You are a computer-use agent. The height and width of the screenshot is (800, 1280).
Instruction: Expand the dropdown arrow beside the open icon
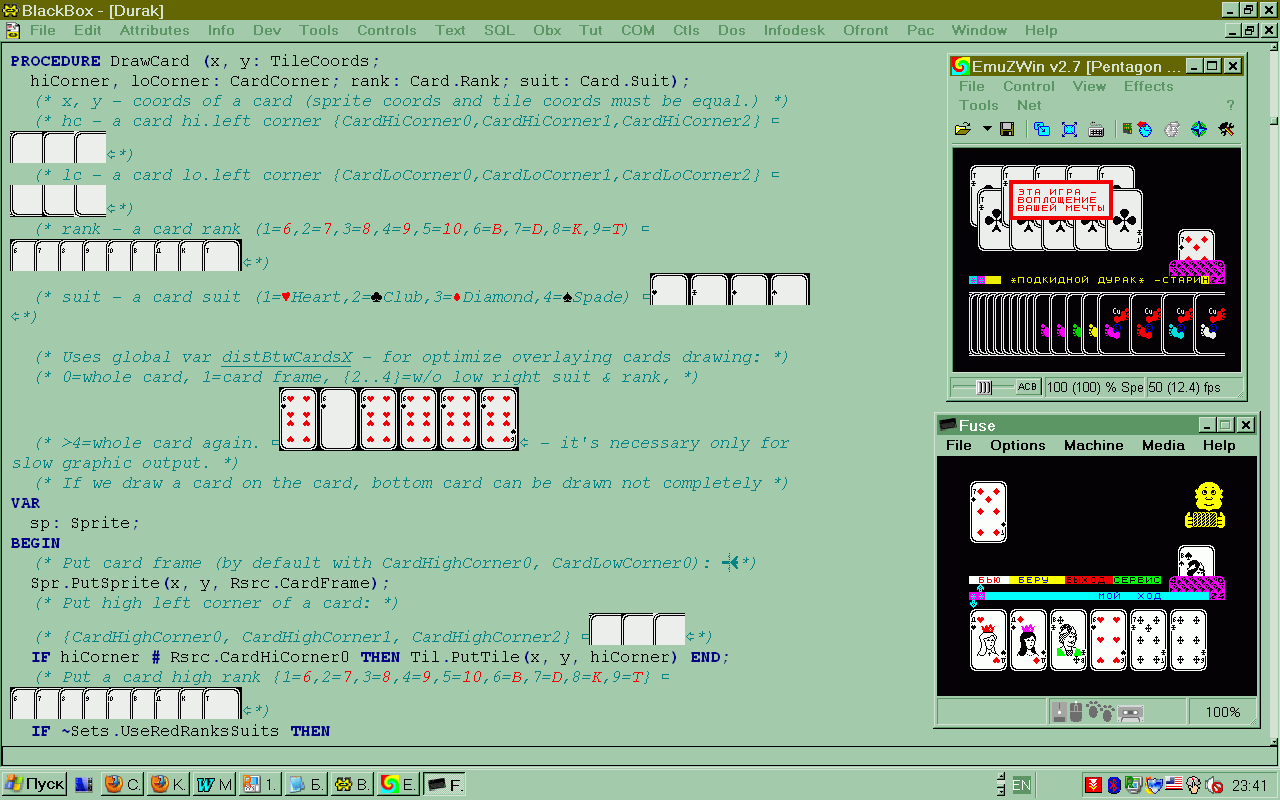click(x=987, y=129)
